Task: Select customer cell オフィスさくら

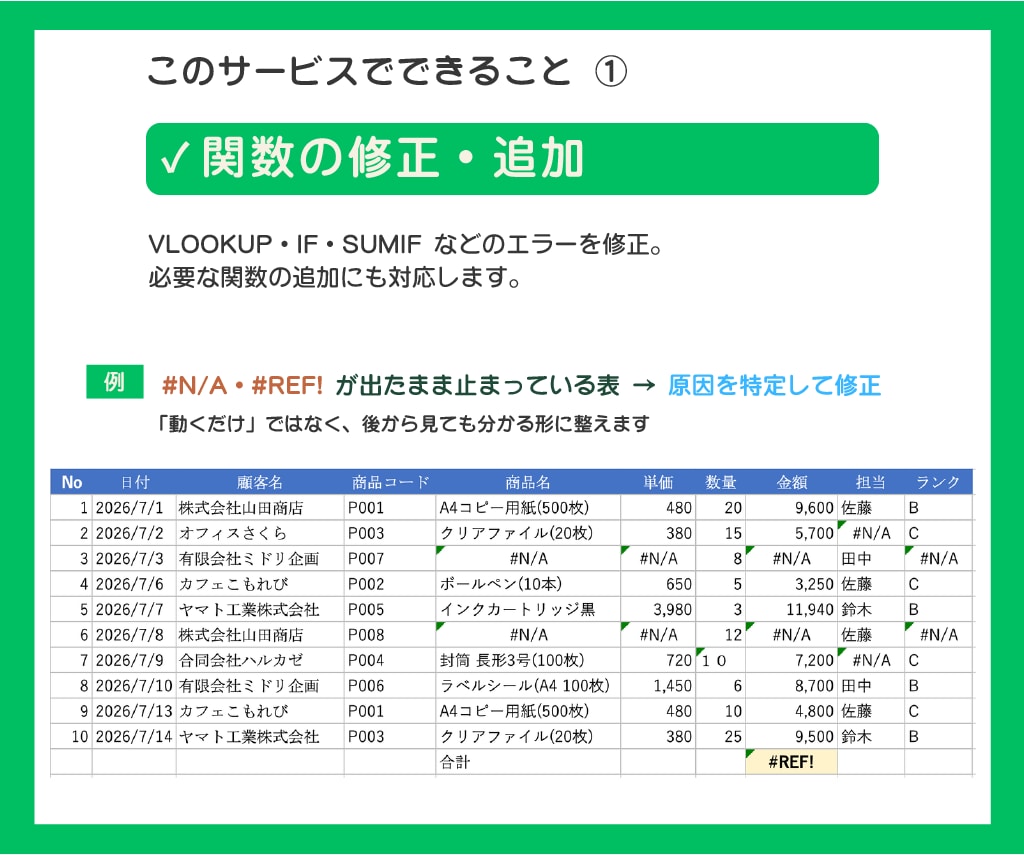Action: (260, 533)
